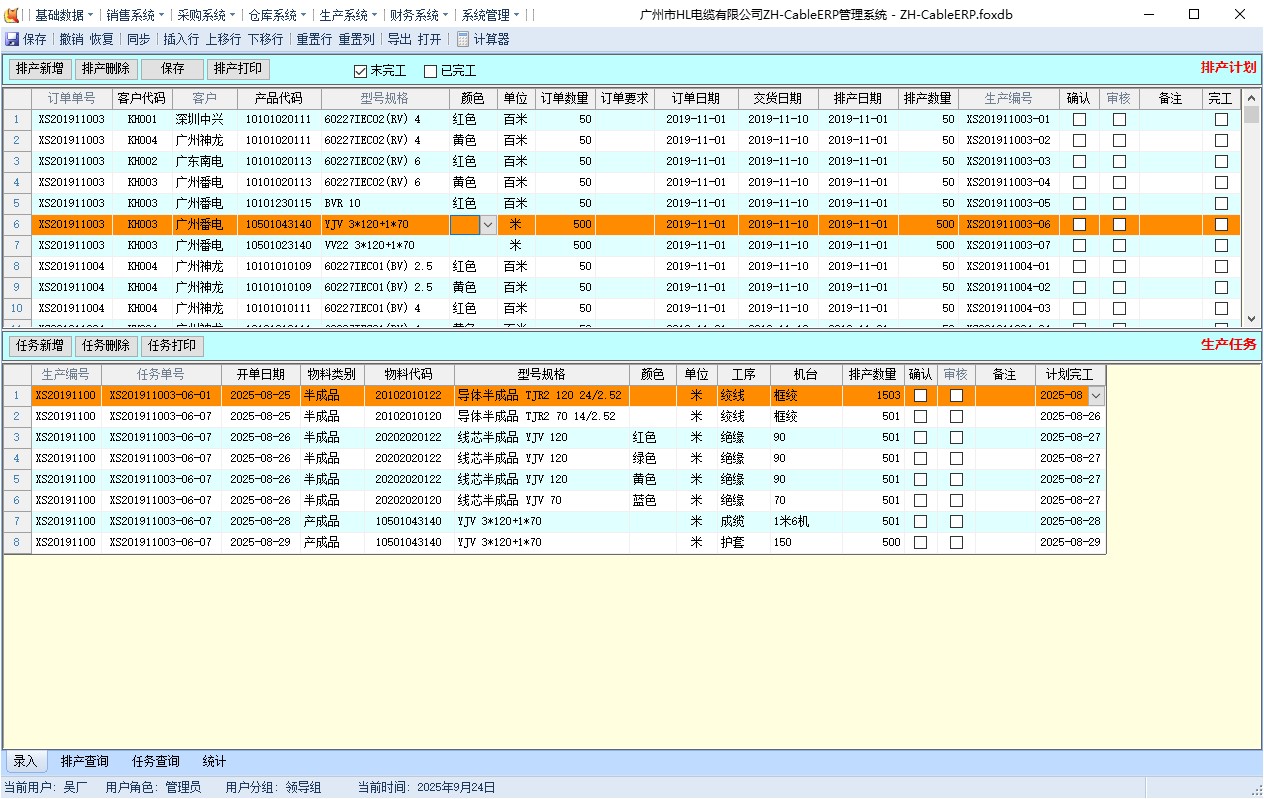Tick 确认 checkbox for task row 1

pyautogui.click(x=920, y=395)
